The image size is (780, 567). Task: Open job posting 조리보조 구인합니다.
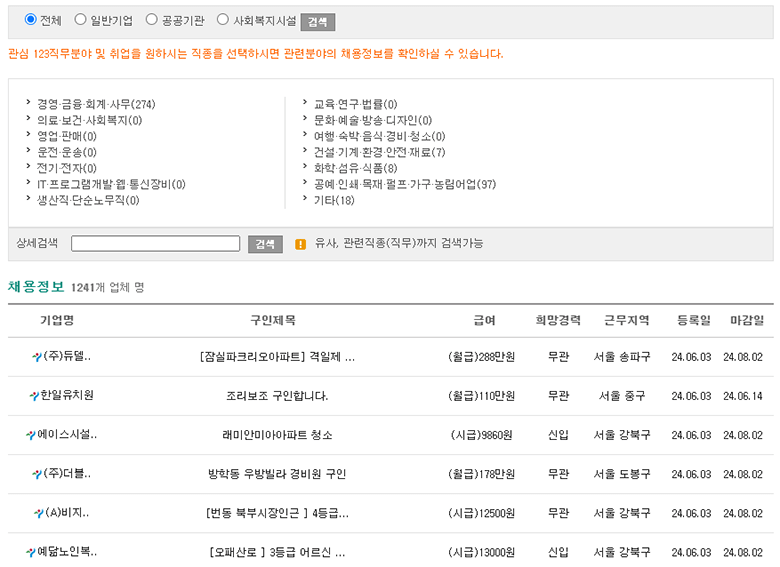[277, 396]
